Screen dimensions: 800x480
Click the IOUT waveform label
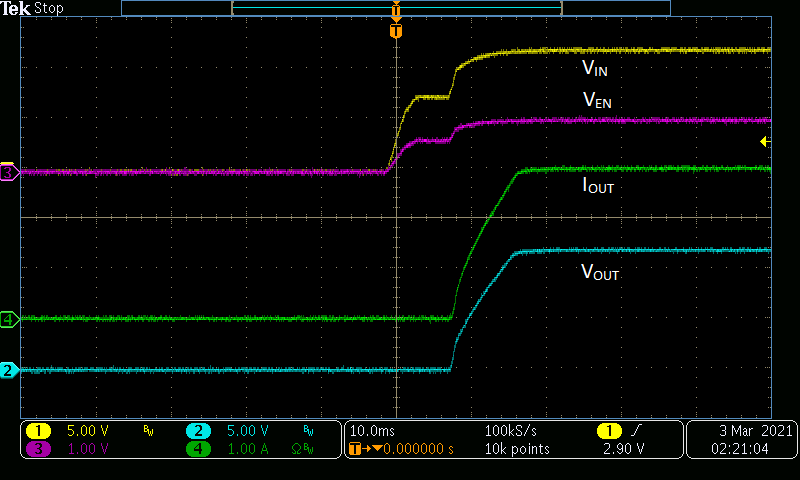[x=598, y=186]
